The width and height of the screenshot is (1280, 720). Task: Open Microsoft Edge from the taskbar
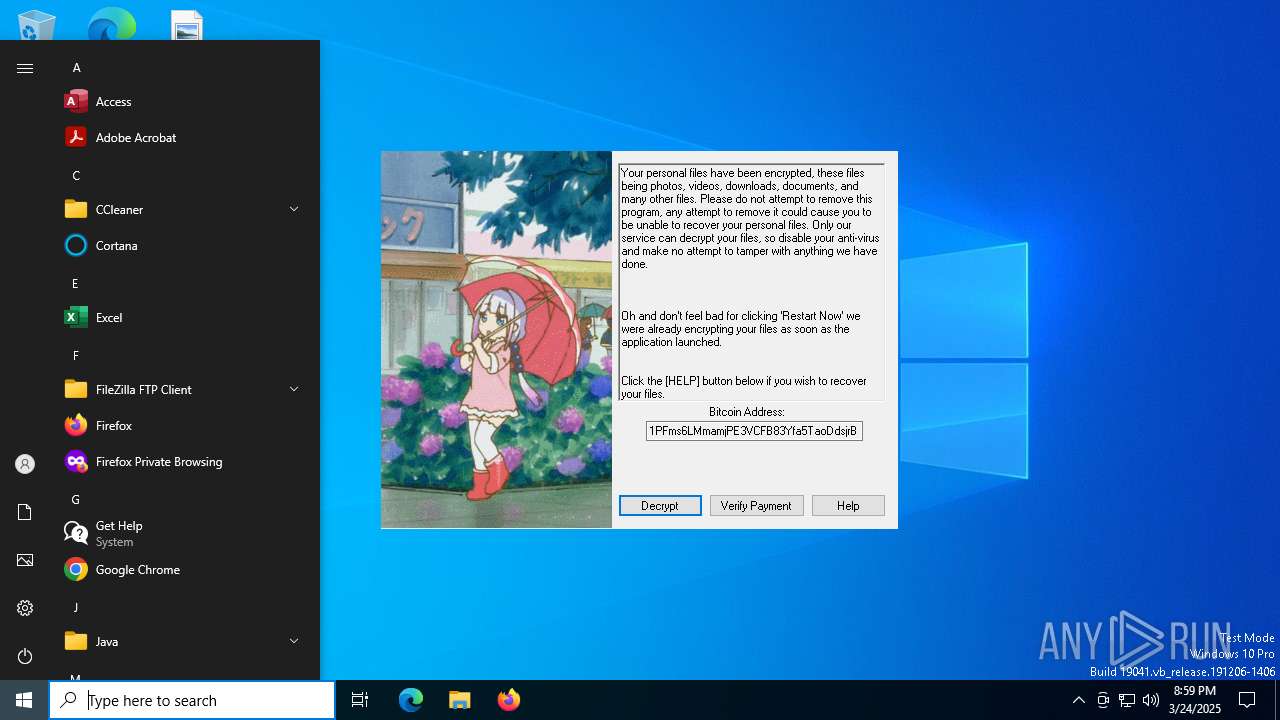click(411, 700)
